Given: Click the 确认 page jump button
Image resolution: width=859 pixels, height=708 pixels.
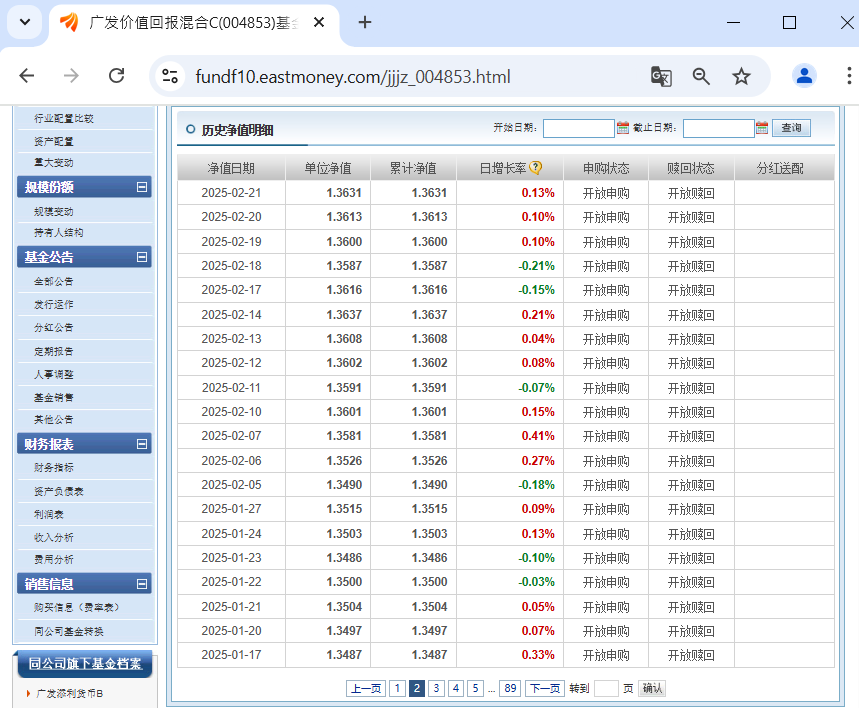Looking at the screenshot, I should [x=651, y=688].
